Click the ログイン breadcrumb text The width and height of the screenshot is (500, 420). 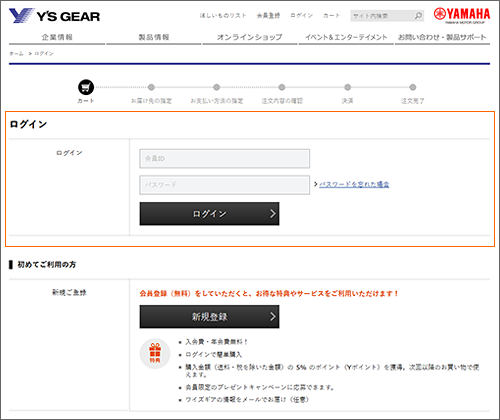pos(44,54)
